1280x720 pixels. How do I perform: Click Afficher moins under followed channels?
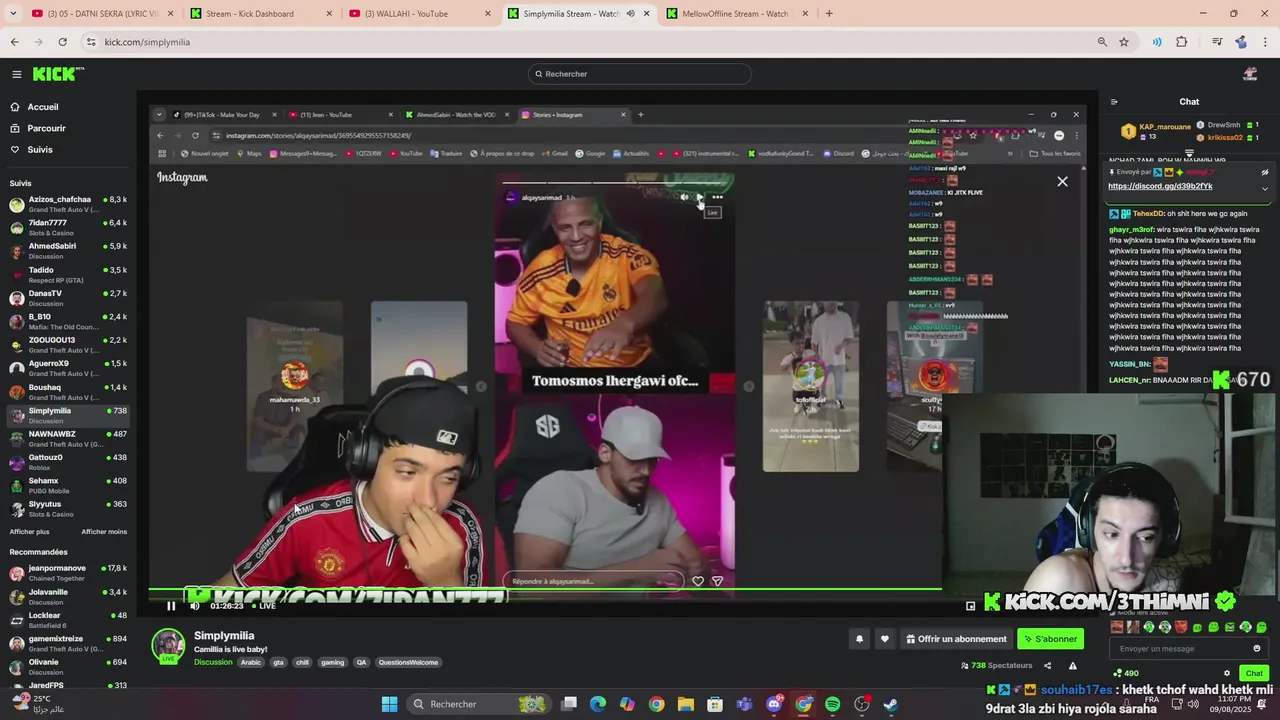[104, 532]
